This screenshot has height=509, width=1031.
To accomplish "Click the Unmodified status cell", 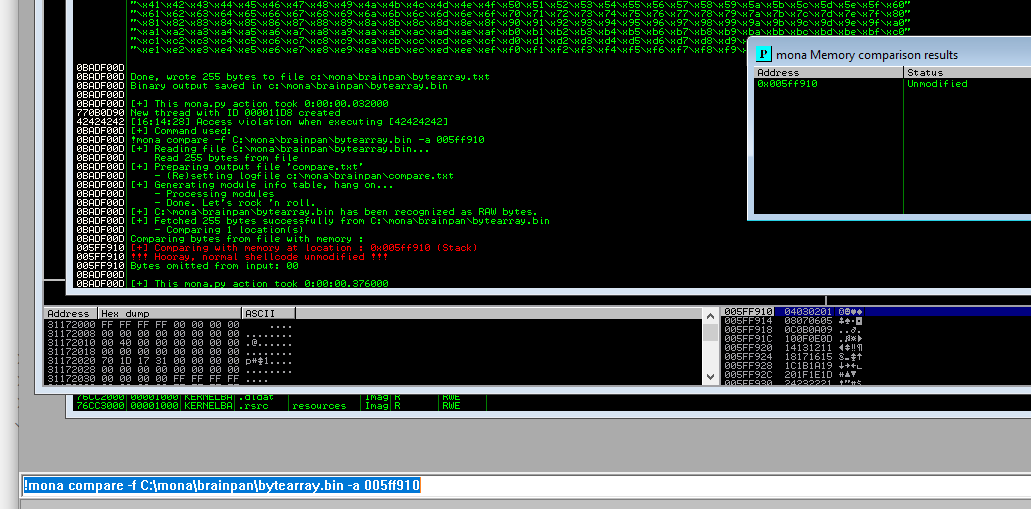I will pos(937,84).
